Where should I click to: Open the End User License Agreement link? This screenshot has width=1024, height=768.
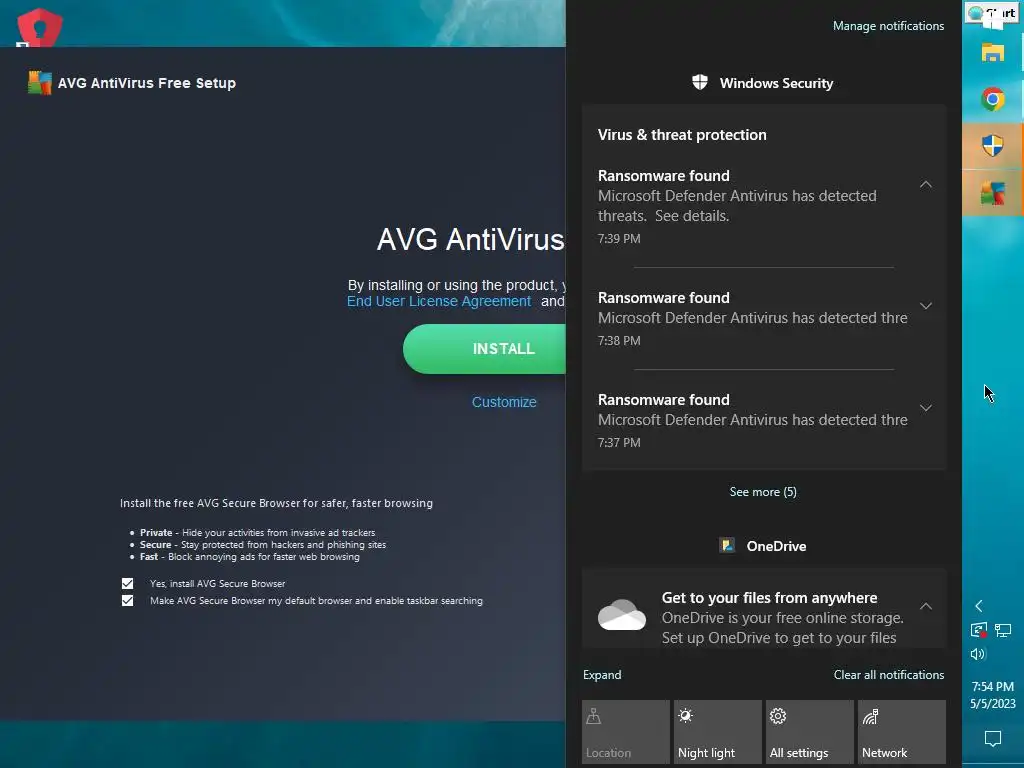(x=439, y=301)
